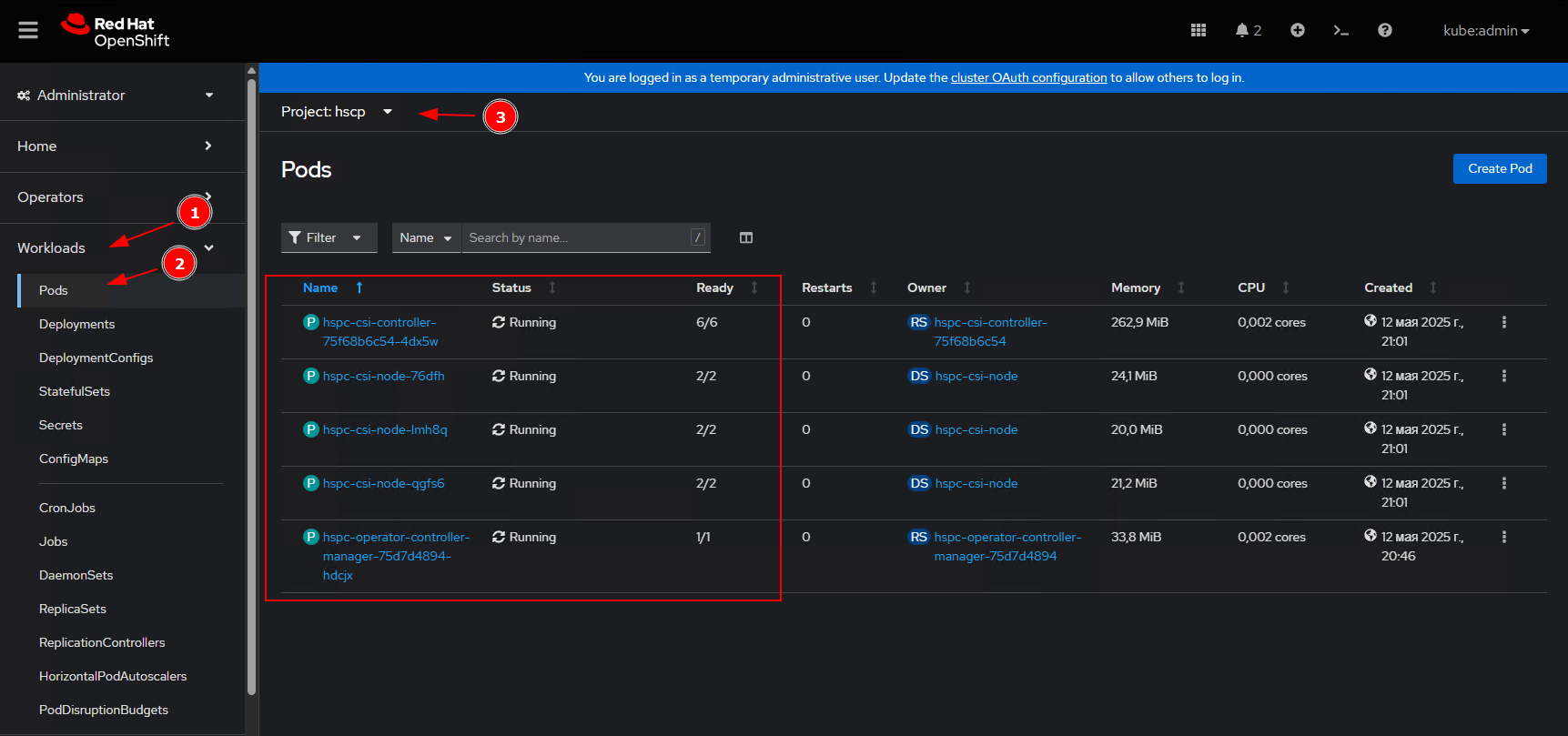The height and width of the screenshot is (736, 1568).
Task: Go to CronJobs in the sidebar
Action: click(x=67, y=508)
